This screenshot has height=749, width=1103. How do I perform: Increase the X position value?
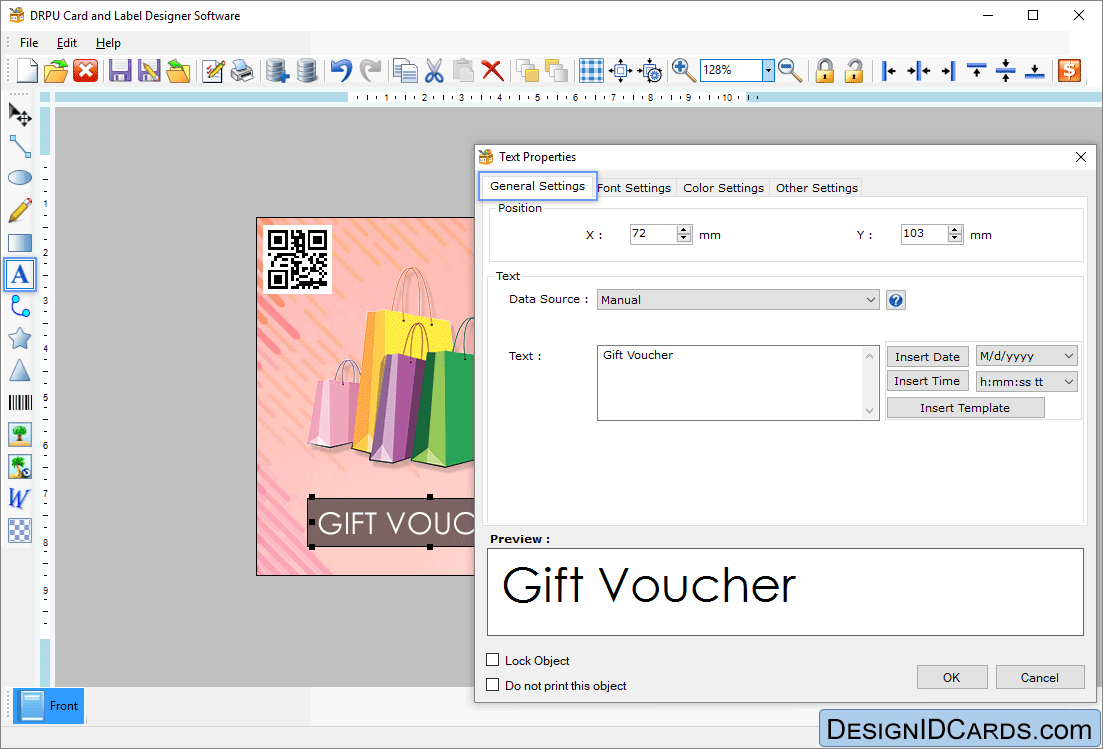(684, 229)
